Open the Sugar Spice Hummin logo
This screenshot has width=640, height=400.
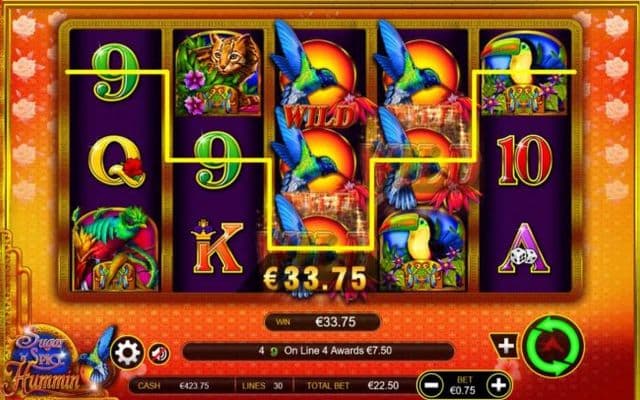coord(51,361)
